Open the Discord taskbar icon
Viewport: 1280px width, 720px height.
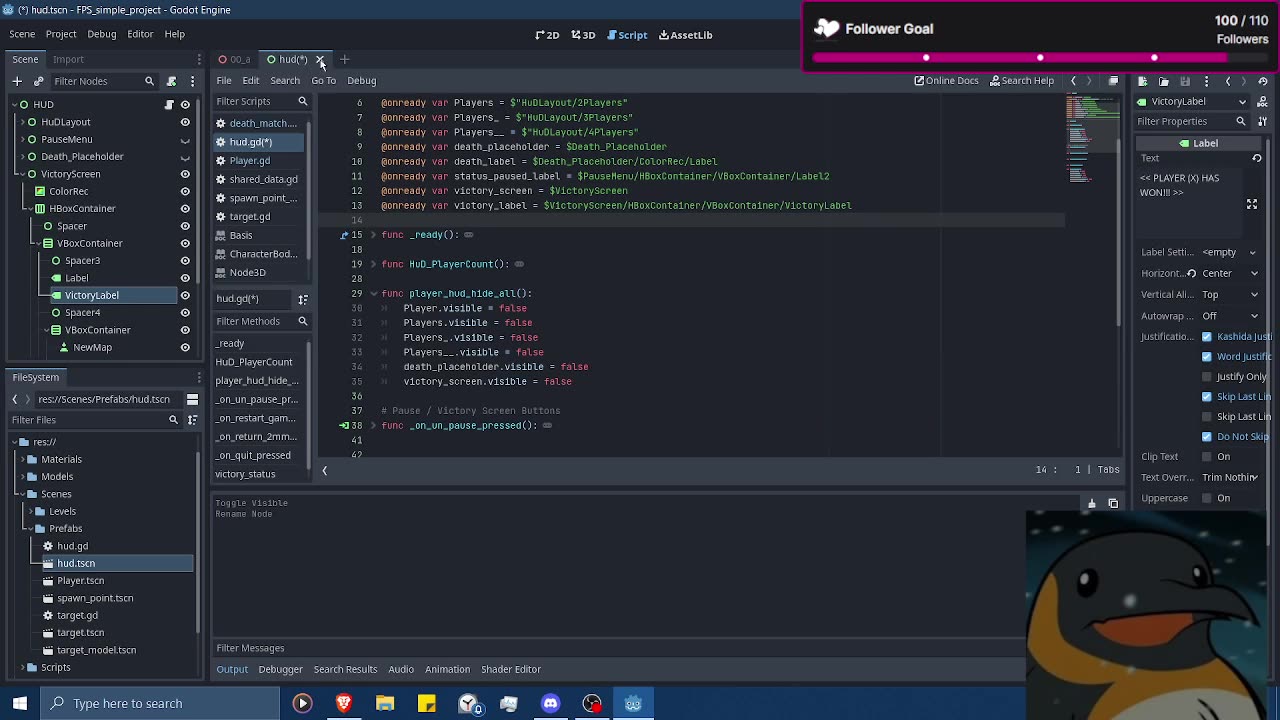coord(550,704)
